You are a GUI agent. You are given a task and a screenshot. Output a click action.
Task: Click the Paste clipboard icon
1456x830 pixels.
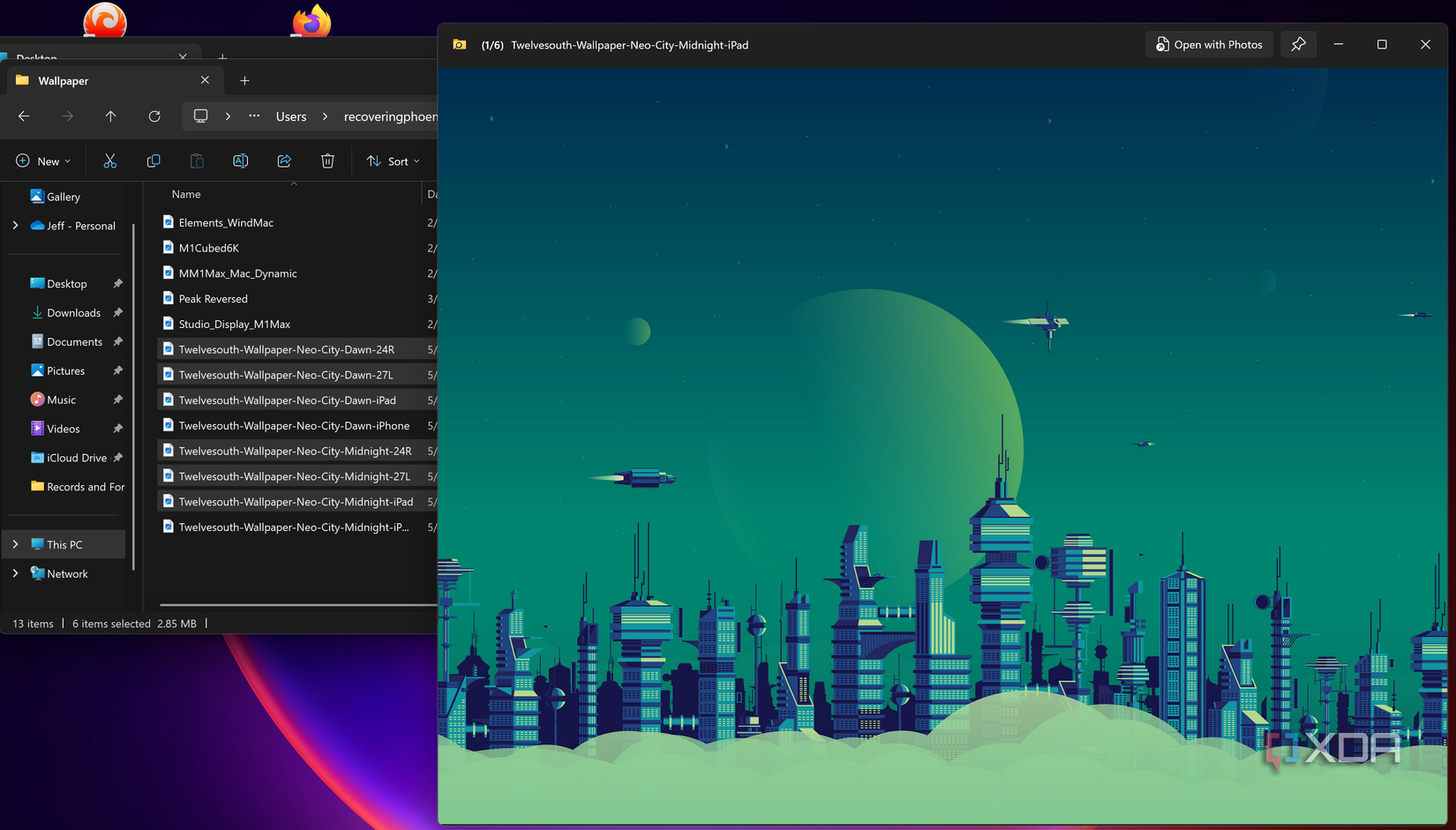tap(197, 161)
